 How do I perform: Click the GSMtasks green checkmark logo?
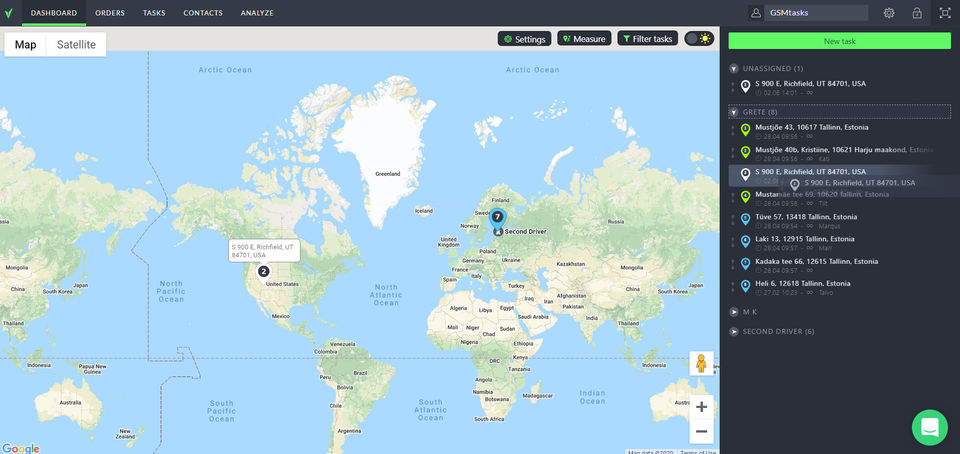pos(8,13)
